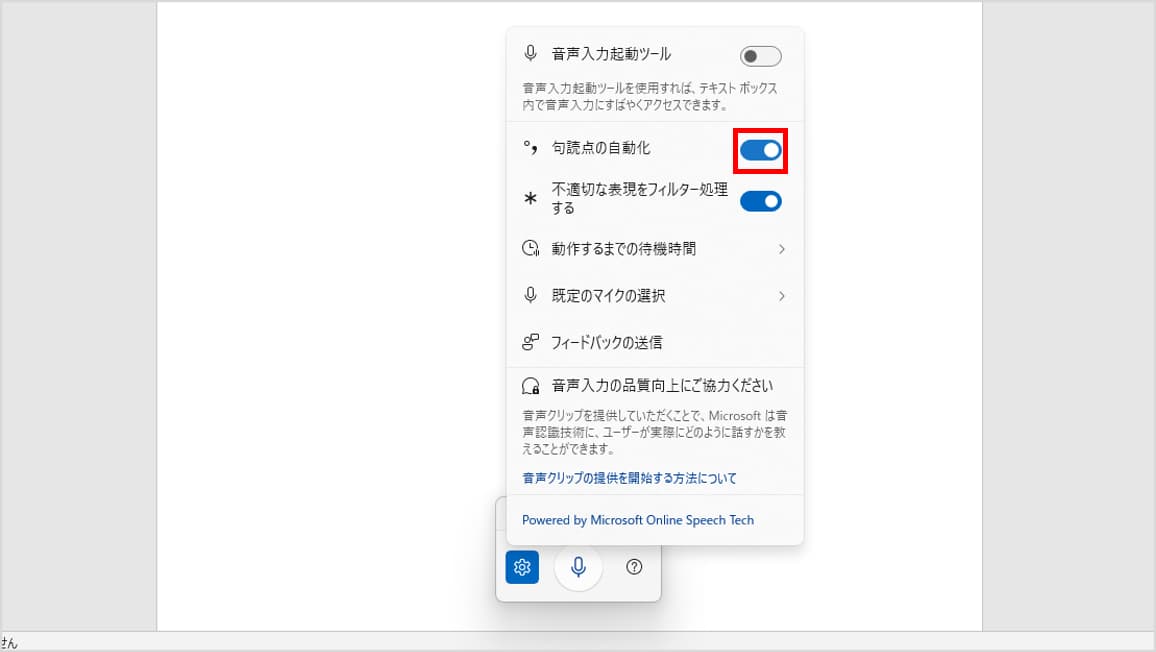This screenshot has width=1156, height=652.
Task: Expand chevron for 既定のマイクの選択
Action: pyautogui.click(x=781, y=296)
